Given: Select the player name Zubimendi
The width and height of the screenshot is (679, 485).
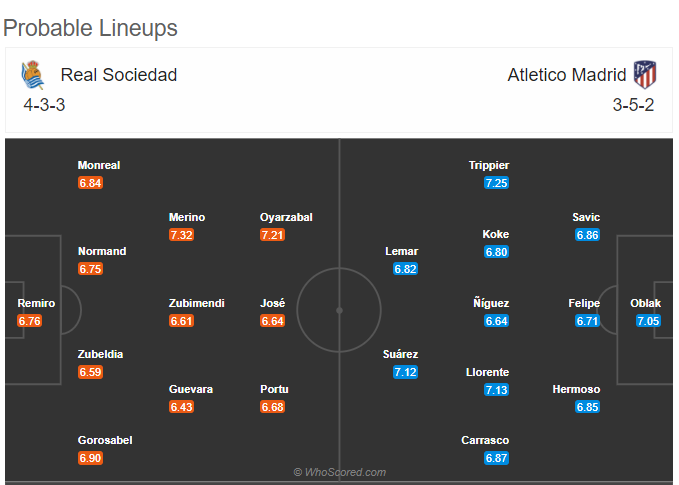Looking at the screenshot, I should [197, 303].
